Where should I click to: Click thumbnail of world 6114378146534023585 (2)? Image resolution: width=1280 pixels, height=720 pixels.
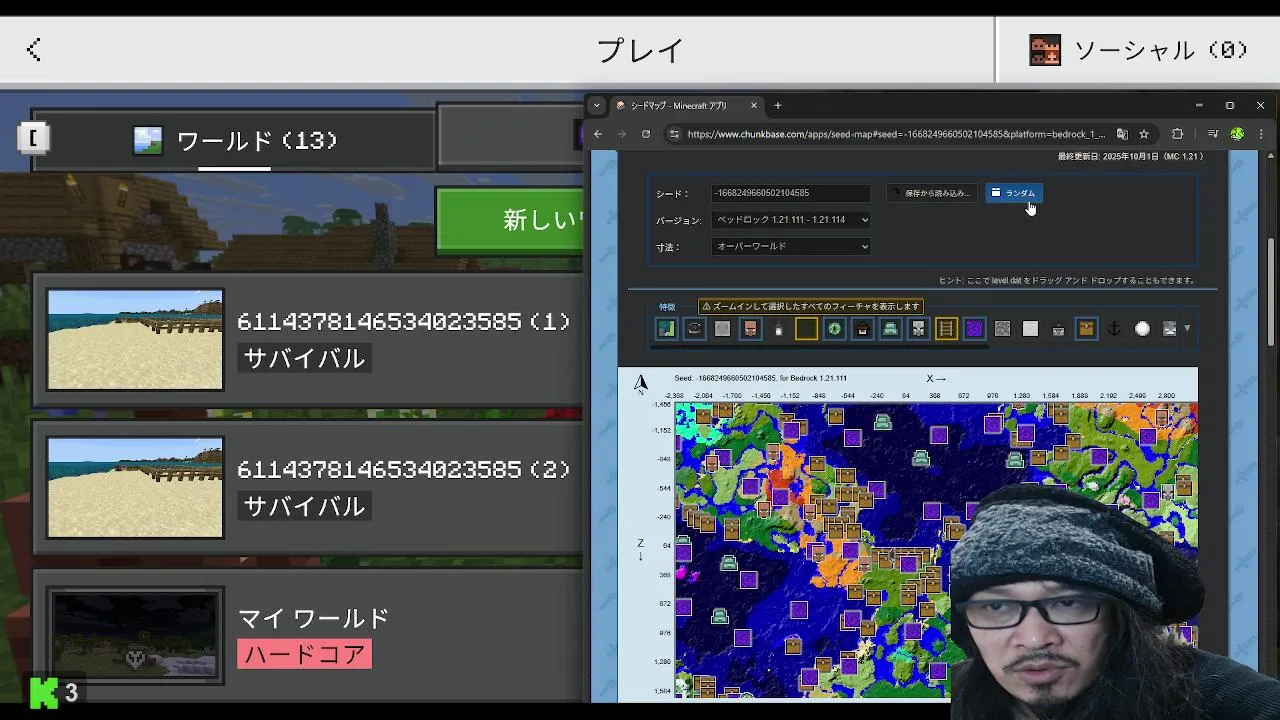135,487
